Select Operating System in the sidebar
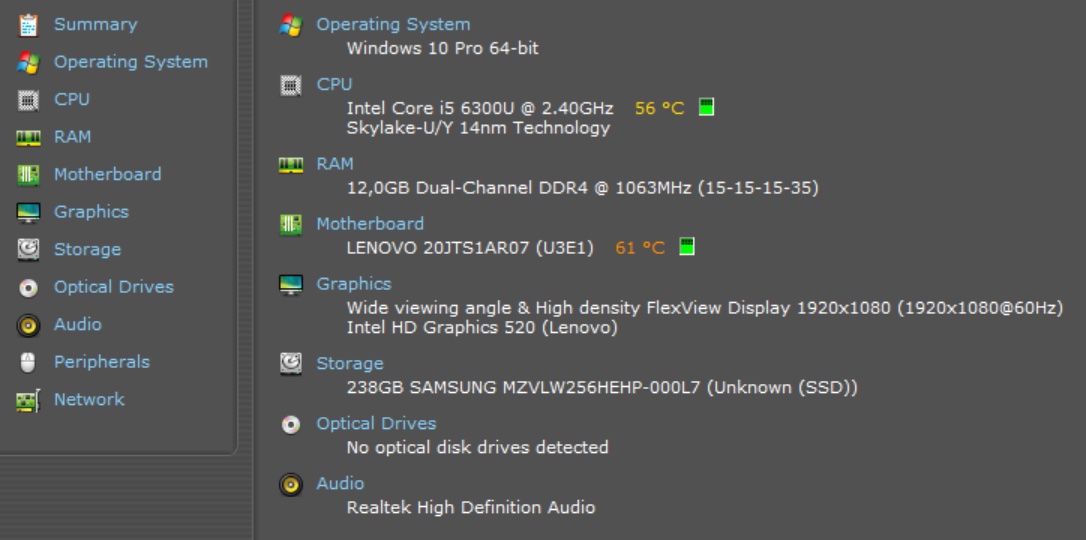 pyautogui.click(x=130, y=62)
